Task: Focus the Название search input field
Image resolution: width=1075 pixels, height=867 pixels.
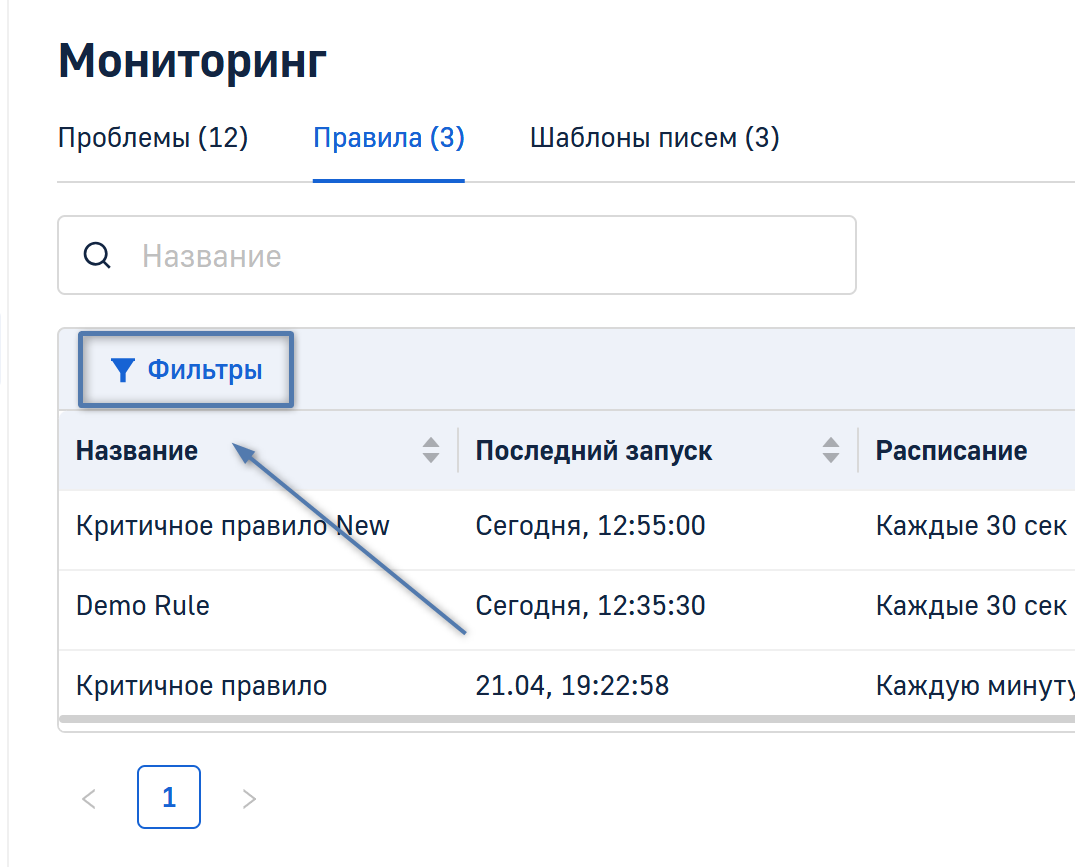Action: click(x=490, y=256)
